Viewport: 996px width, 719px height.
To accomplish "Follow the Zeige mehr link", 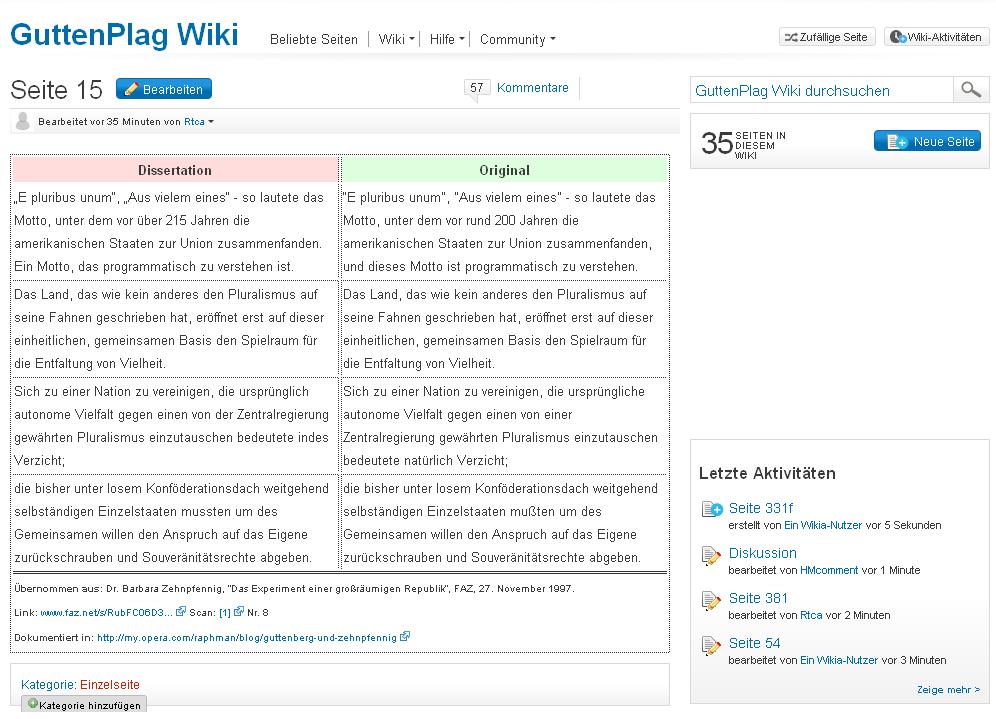I will tap(948, 690).
